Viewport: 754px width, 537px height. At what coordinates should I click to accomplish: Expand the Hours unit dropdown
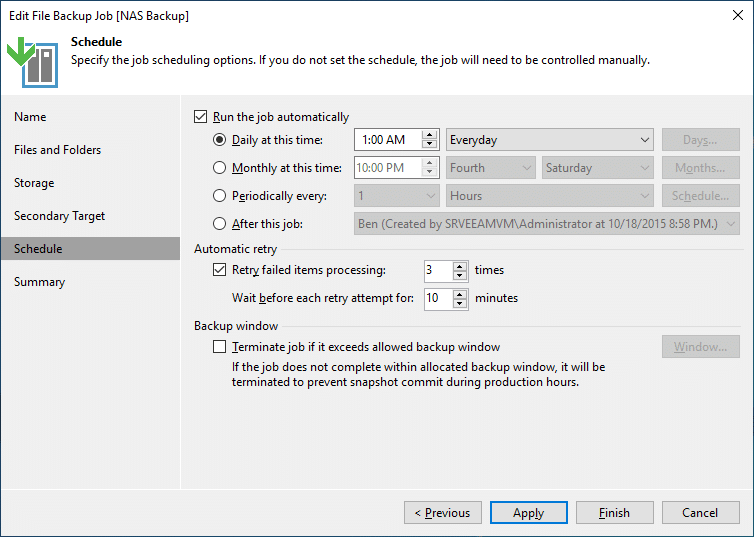click(x=550, y=196)
